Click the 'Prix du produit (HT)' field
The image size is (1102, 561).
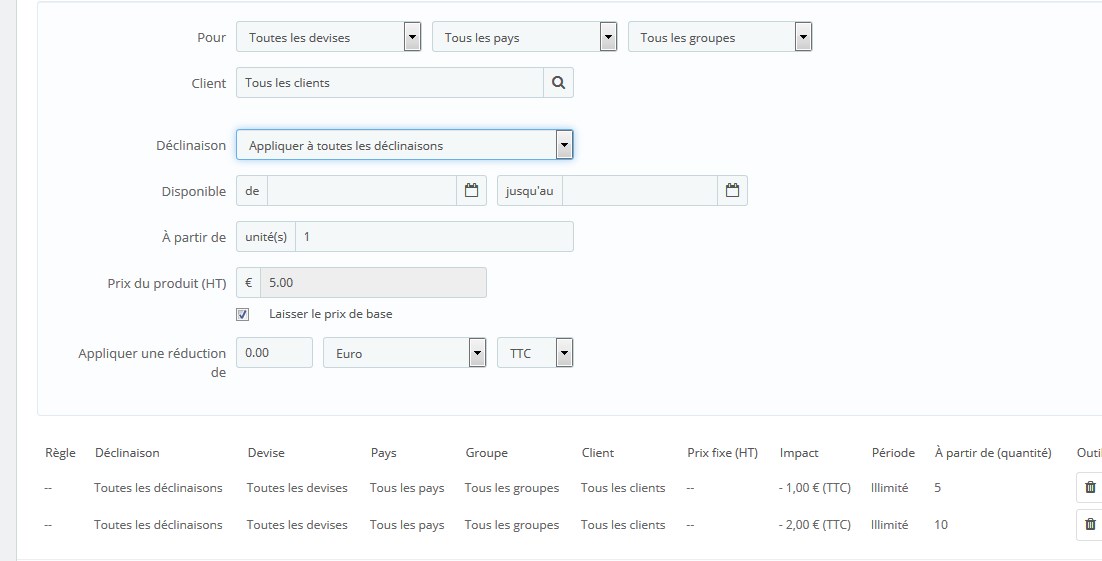coord(373,283)
